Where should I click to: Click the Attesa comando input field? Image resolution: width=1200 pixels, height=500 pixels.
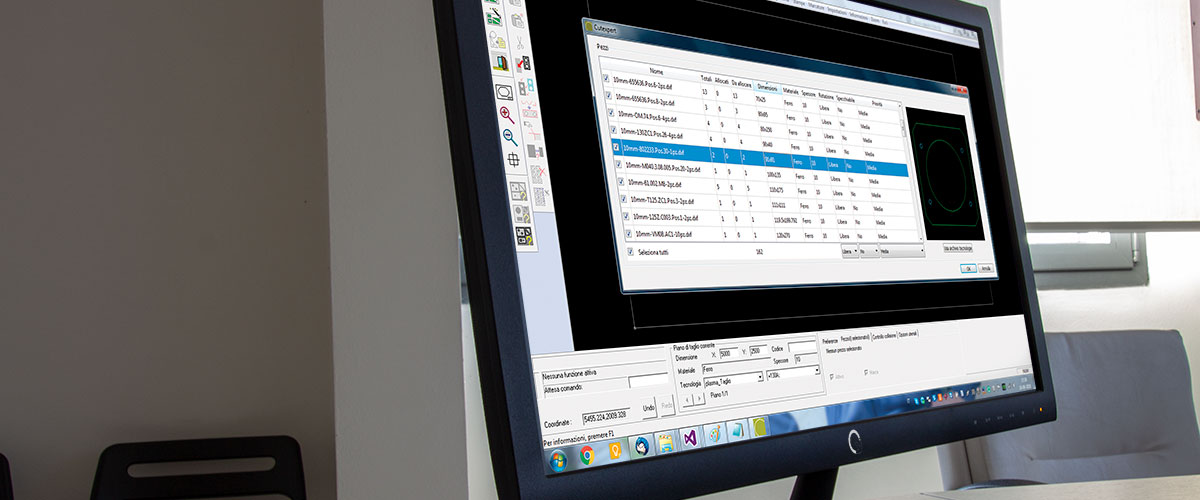pos(646,381)
